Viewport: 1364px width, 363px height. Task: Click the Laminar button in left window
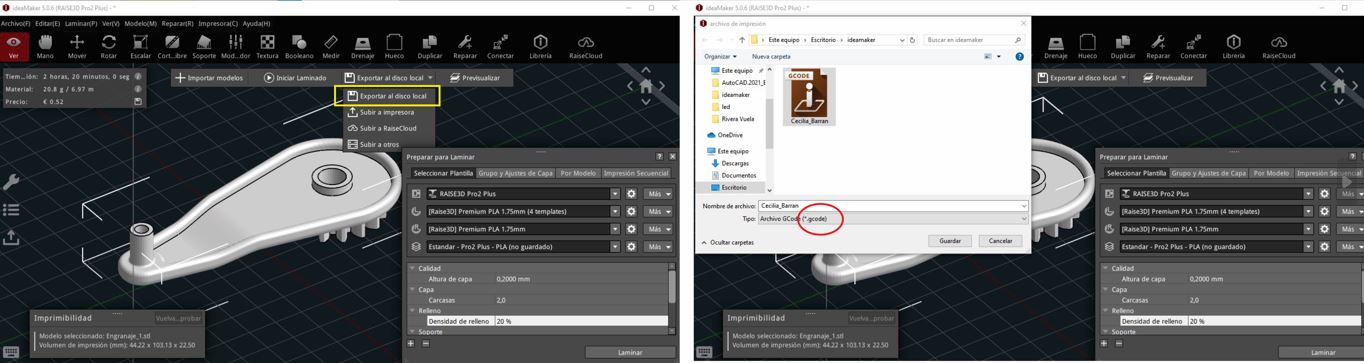630,352
